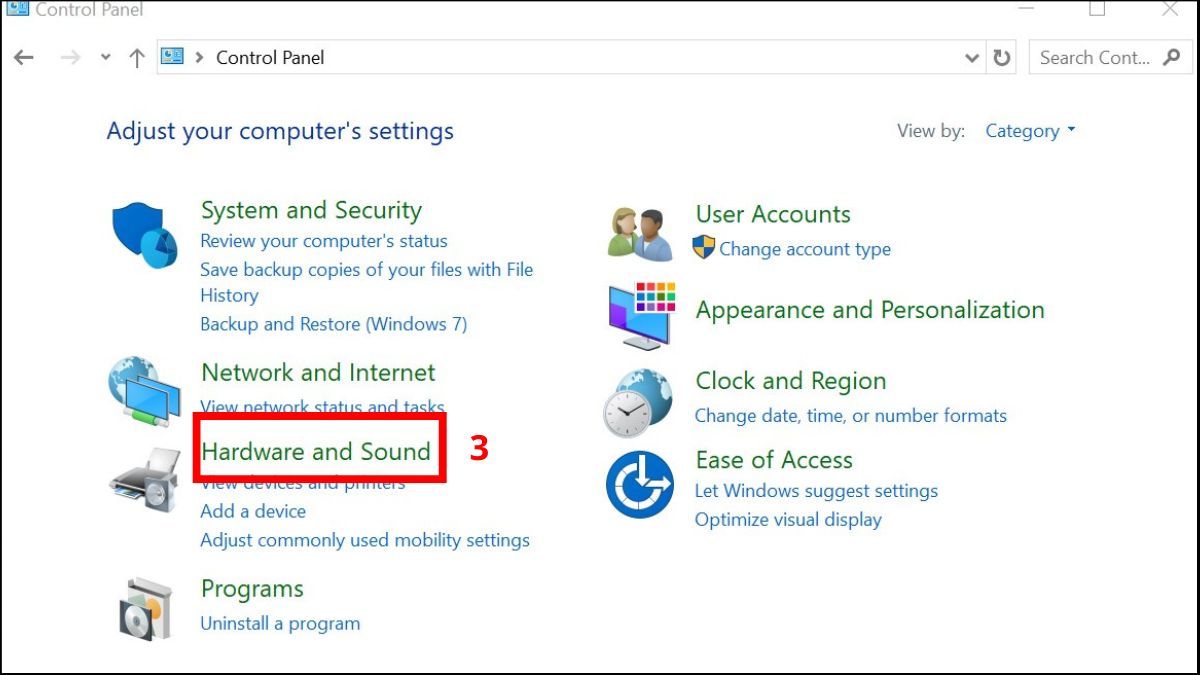Image resolution: width=1200 pixels, height=675 pixels.
Task: Click the Hardware and Sound heading
Action: [316, 452]
